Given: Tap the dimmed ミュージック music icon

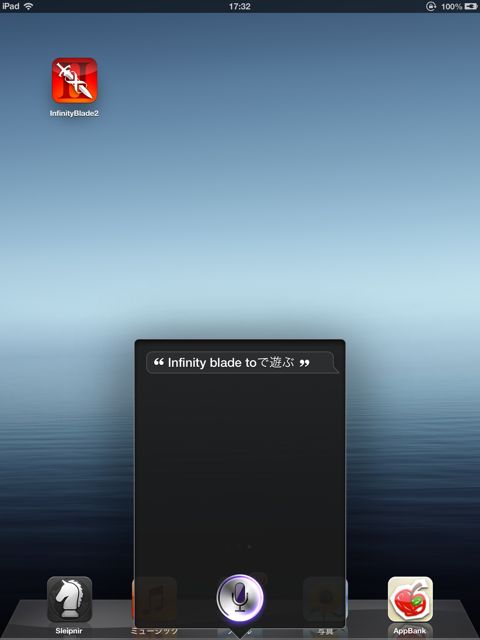Looking at the screenshot, I should [154, 598].
